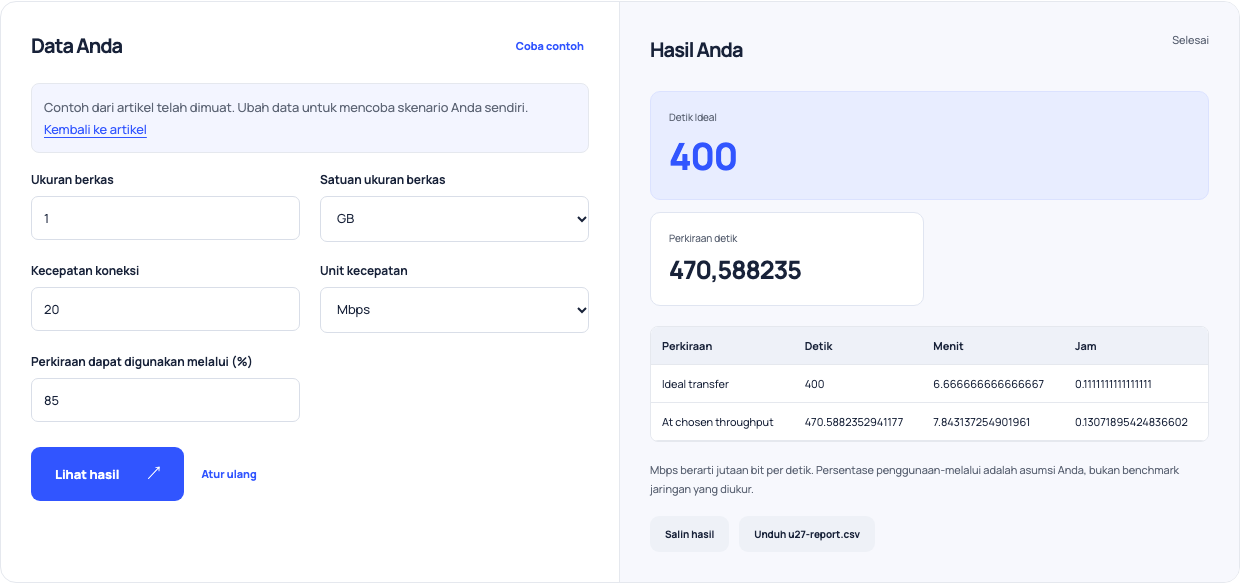Click the 6.666666666666667 minutes cell

pos(988,384)
